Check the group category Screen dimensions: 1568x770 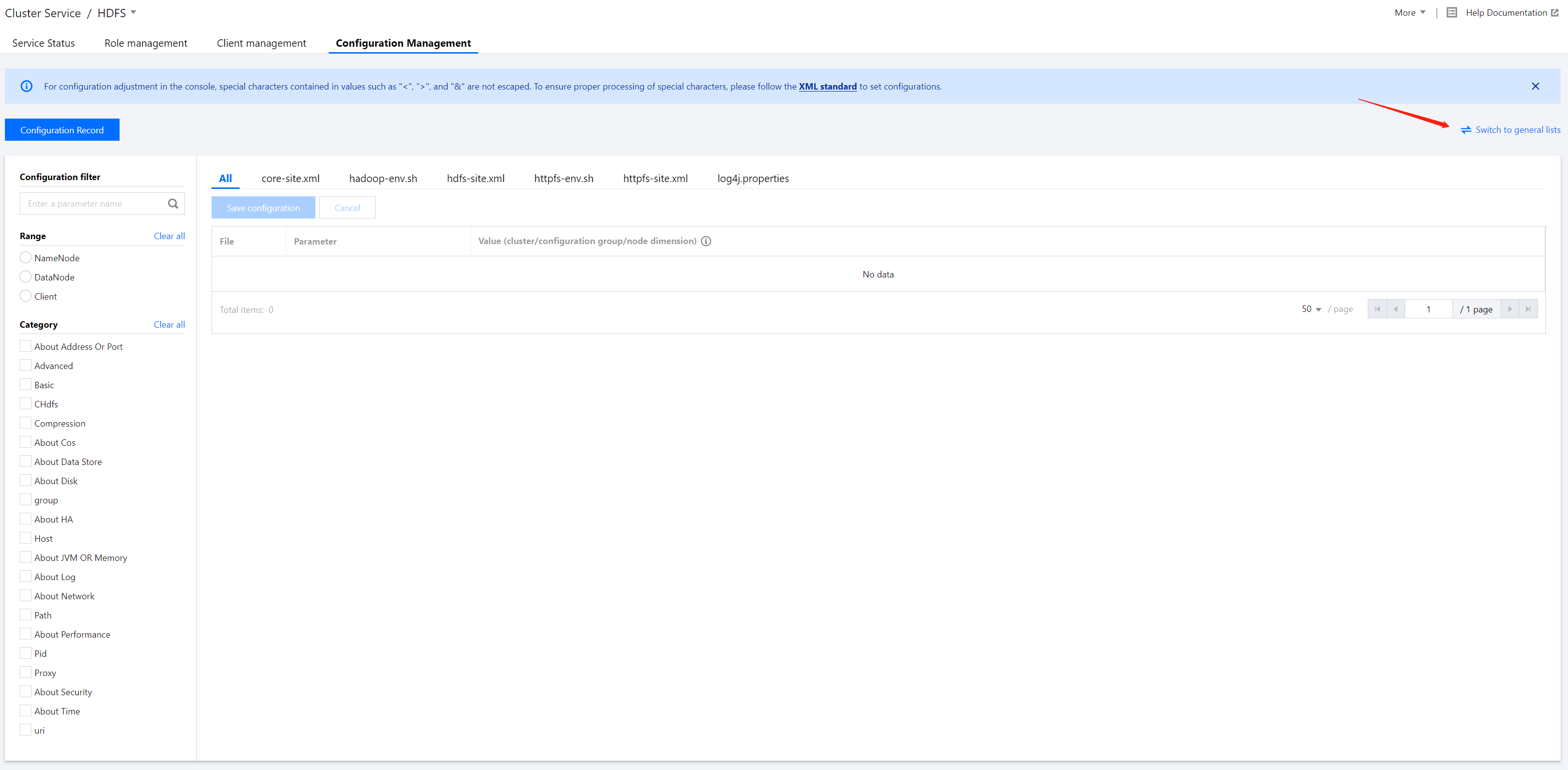click(x=26, y=500)
